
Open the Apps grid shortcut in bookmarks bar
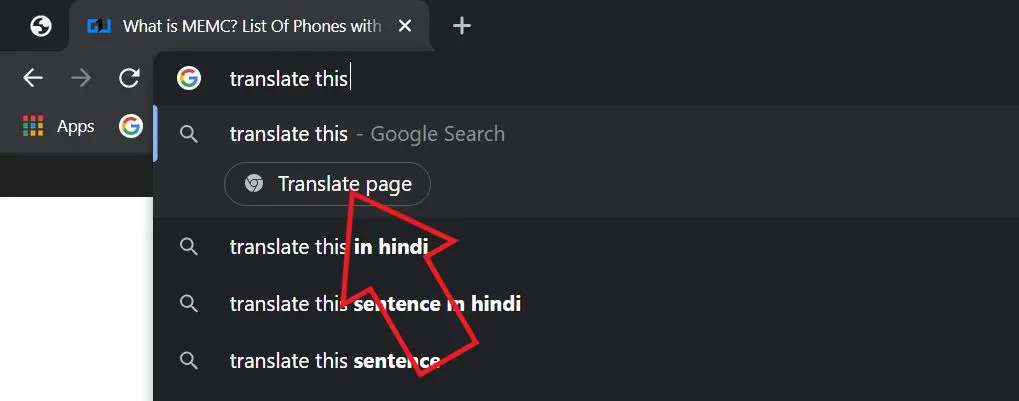[x=58, y=126]
